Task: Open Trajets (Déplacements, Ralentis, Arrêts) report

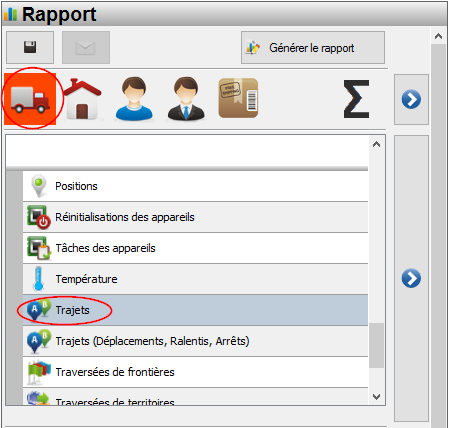Action: pos(195,341)
